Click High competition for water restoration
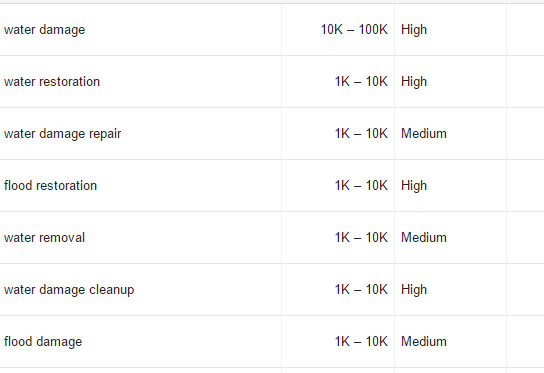The width and height of the screenshot is (544, 373). tap(414, 82)
